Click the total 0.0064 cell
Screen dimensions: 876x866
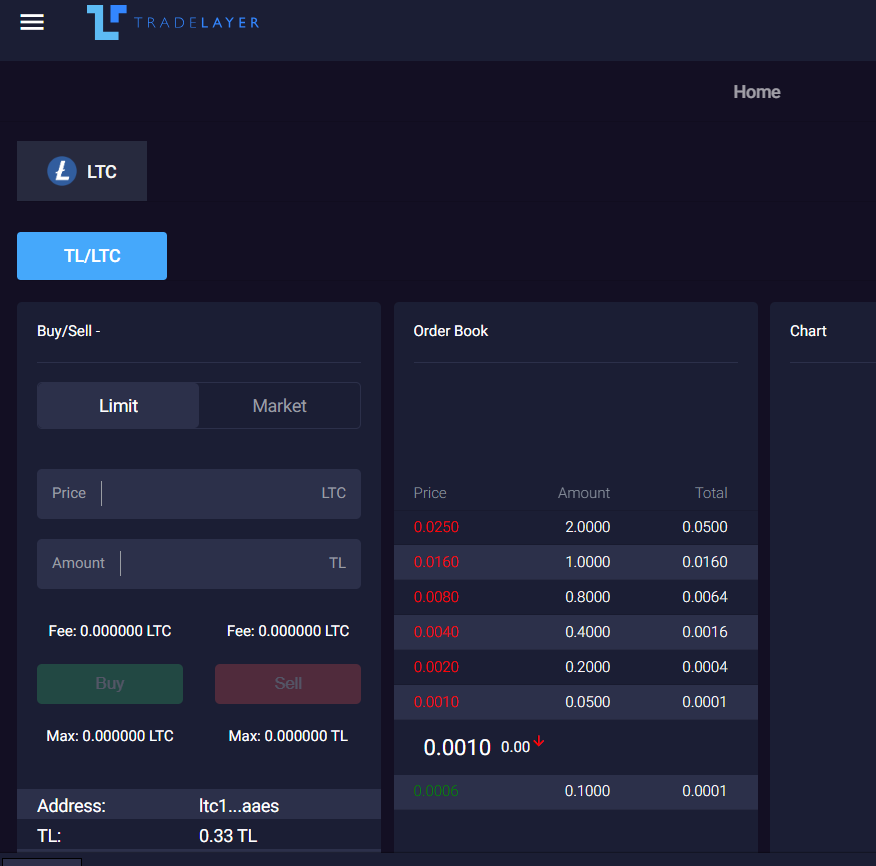[705, 597]
